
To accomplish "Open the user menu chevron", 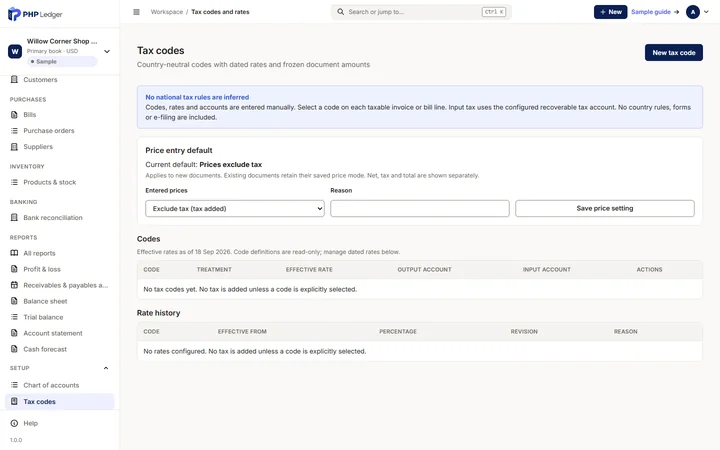I will tap(706, 12).
